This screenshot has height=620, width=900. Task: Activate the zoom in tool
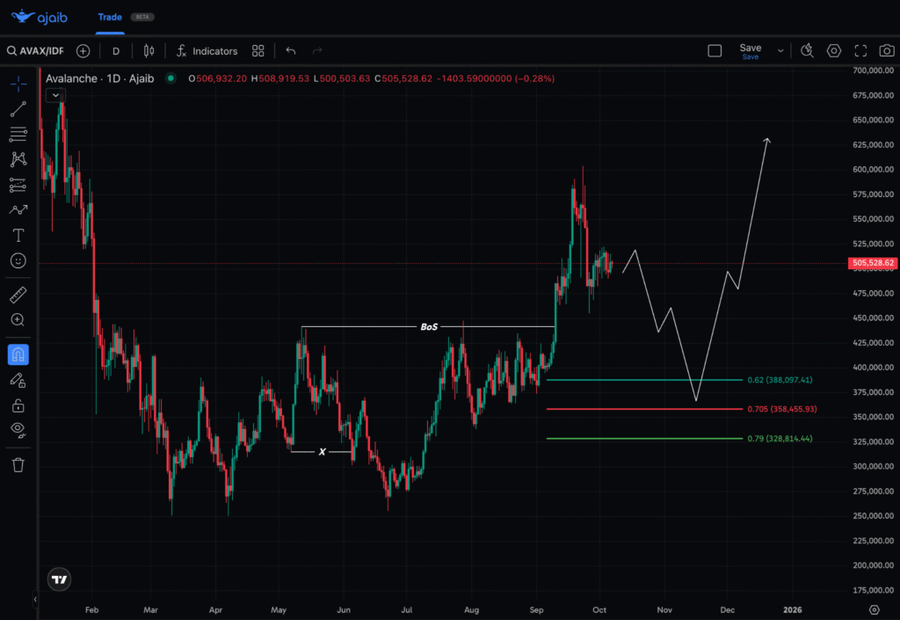coord(18,320)
